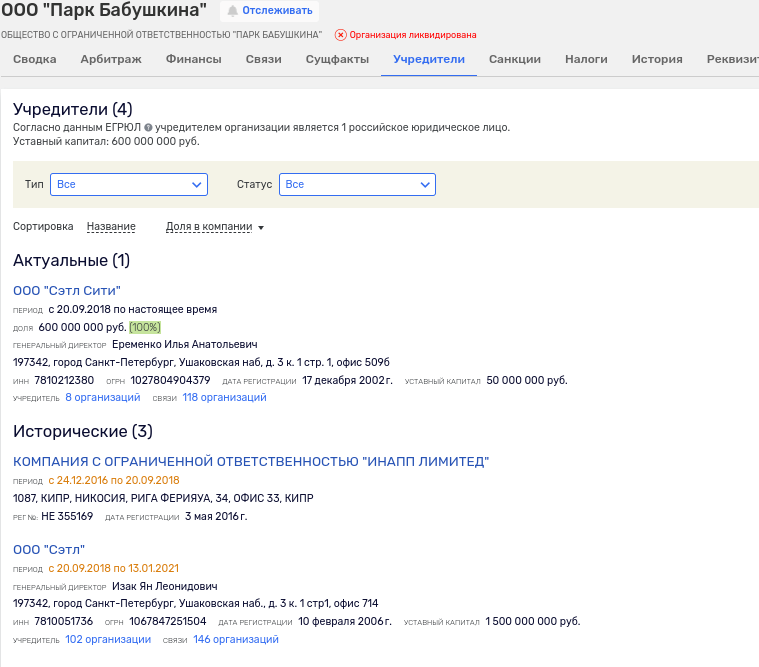Image resolution: width=759 pixels, height=667 pixels.
Task: Open the Связи tab
Action: (263, 59)
